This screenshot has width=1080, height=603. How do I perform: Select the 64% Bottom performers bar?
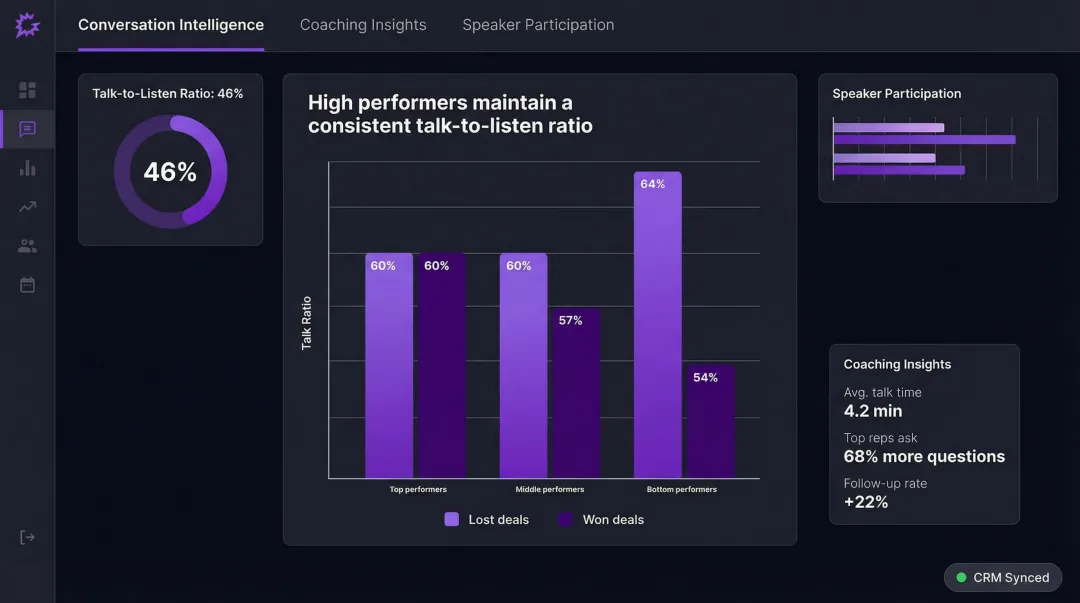click(657, 320)
